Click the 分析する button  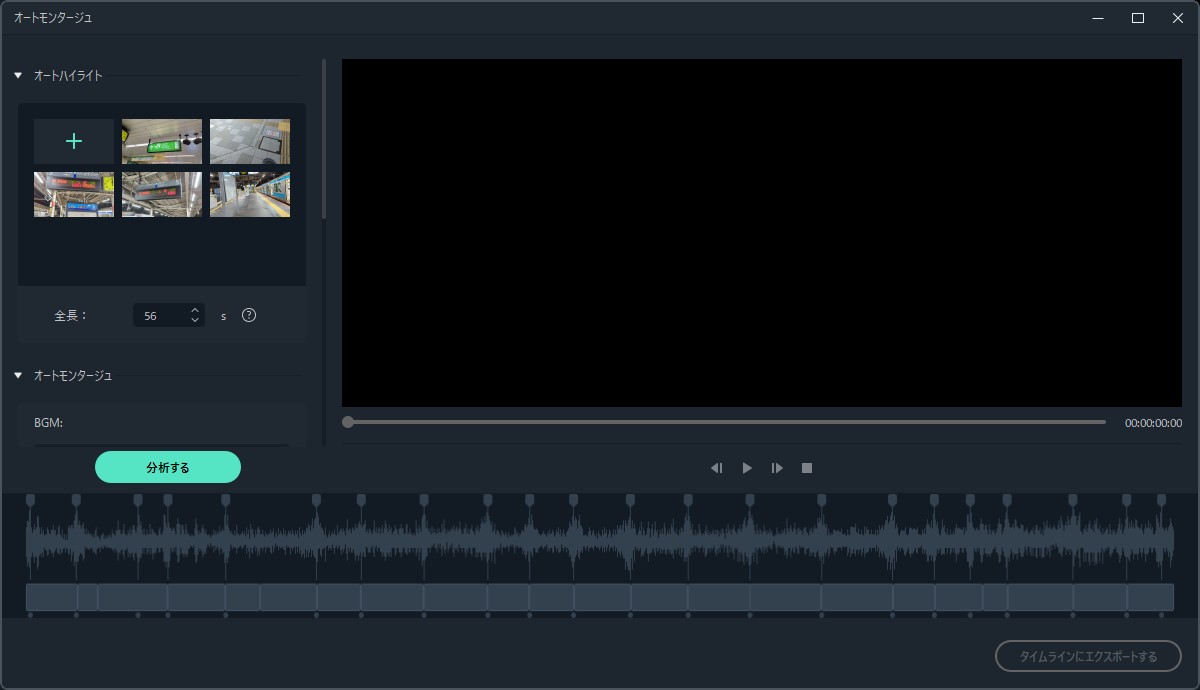click(168, 467)
